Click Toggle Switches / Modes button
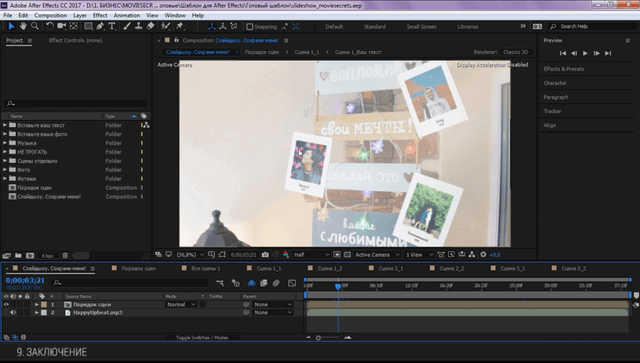Viewport: 640px width, 363px height. point(202,337)
